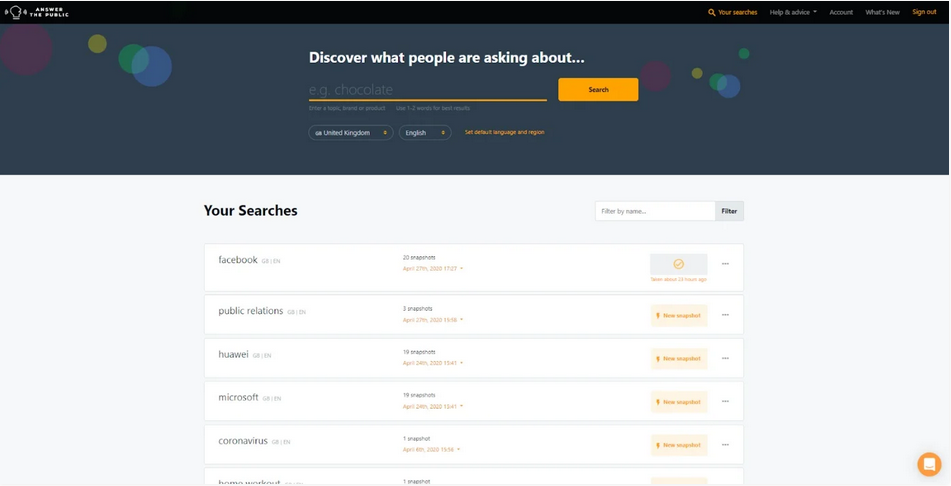
Task: Open more options for public relations row
Action: point(725,315)
